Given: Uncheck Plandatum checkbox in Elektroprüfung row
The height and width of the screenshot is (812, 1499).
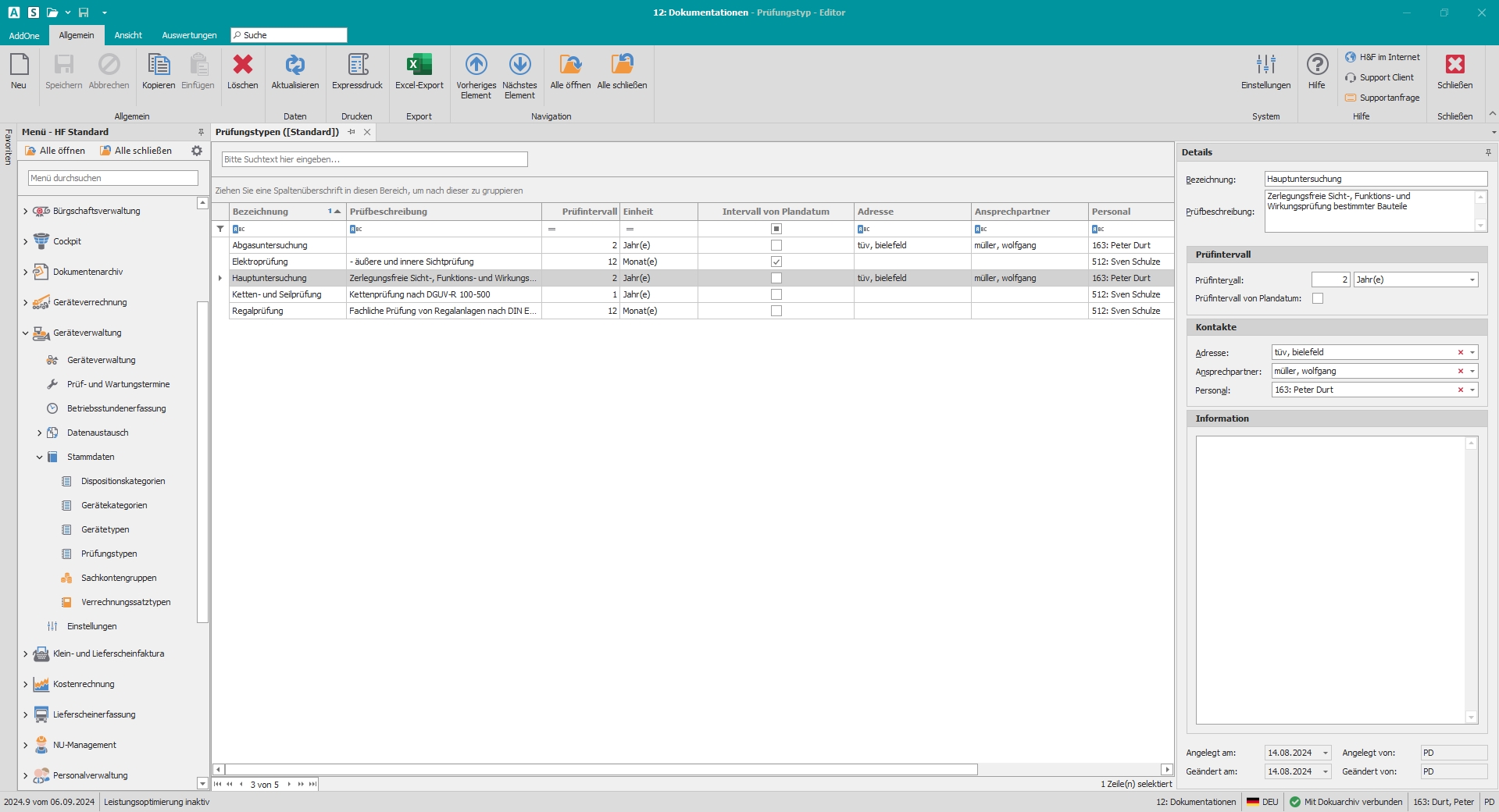Looking at the screenshot, I should [x=776, y=262].
